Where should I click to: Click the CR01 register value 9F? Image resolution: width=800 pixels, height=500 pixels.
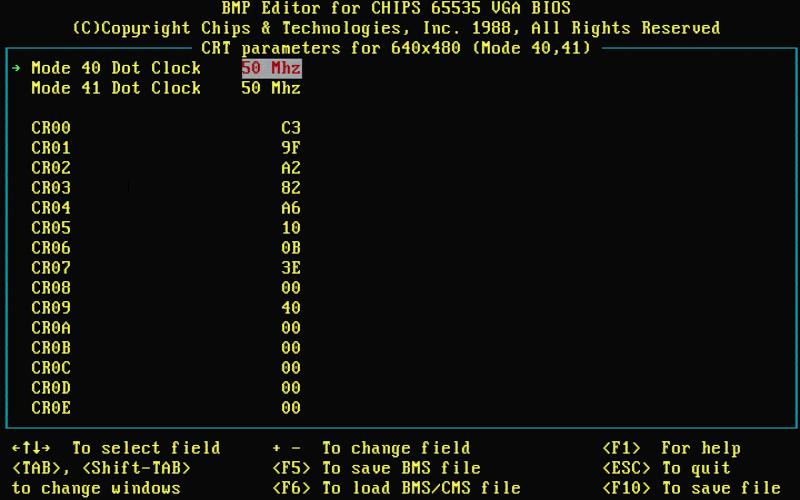pyautogui.click(x=291, y=148)
